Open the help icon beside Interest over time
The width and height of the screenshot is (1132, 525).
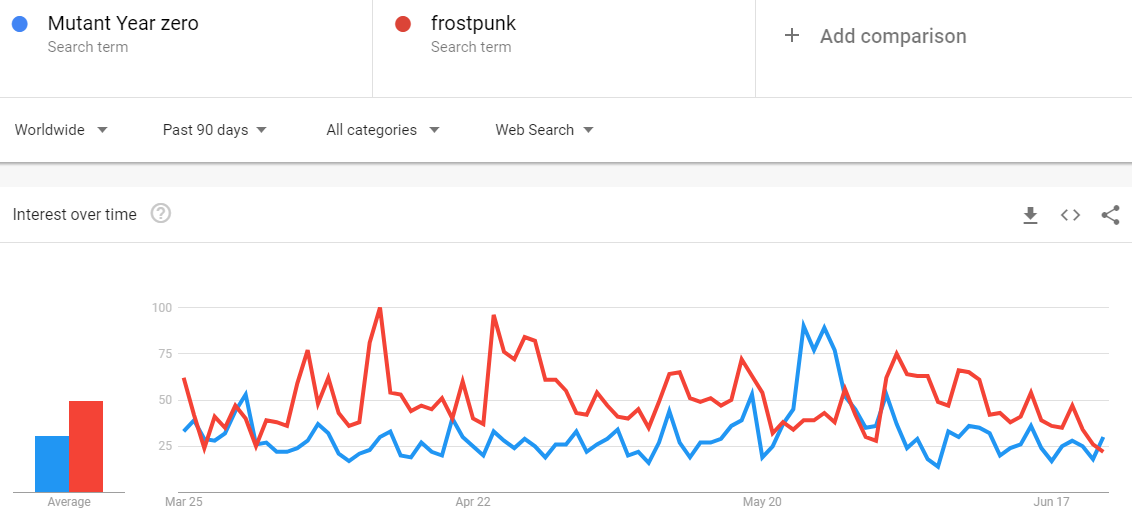click(x=161, y=214)
